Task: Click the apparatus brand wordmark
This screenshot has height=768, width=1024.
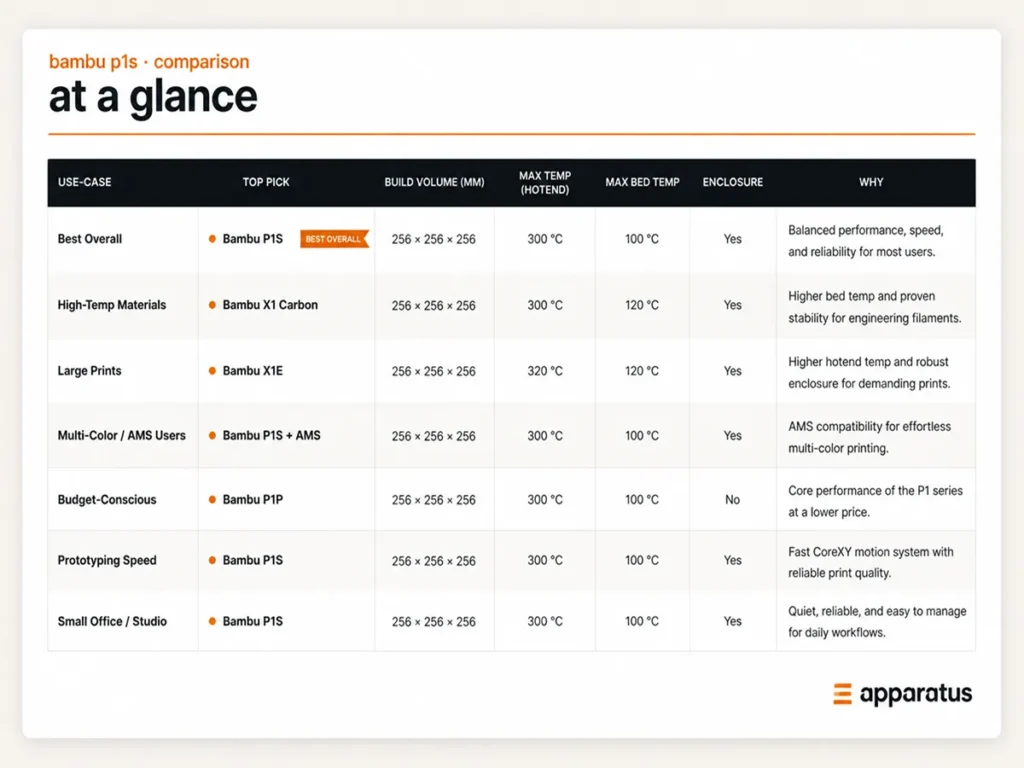Action: pos(916,695)
